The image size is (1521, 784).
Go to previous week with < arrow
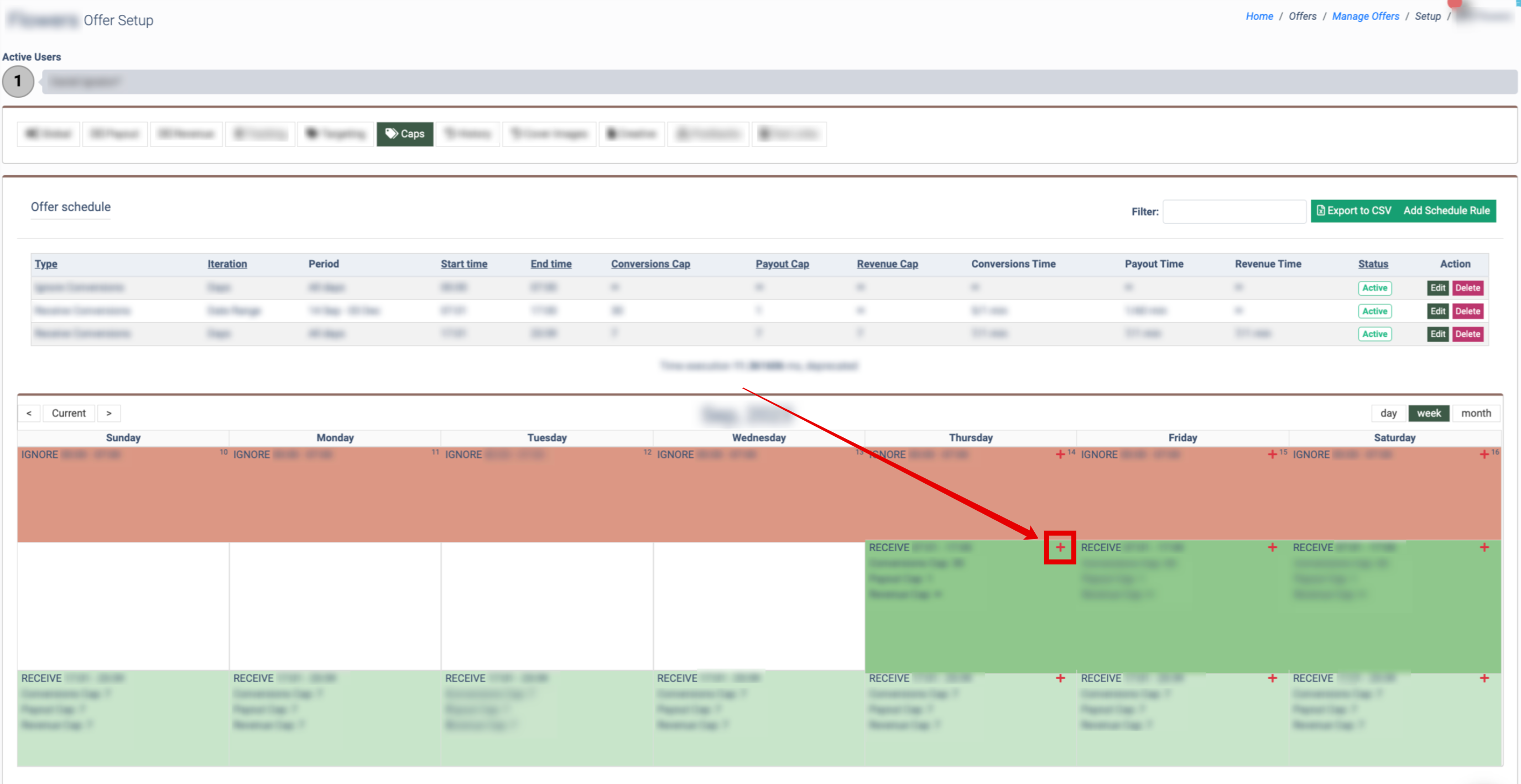point(29,413)
